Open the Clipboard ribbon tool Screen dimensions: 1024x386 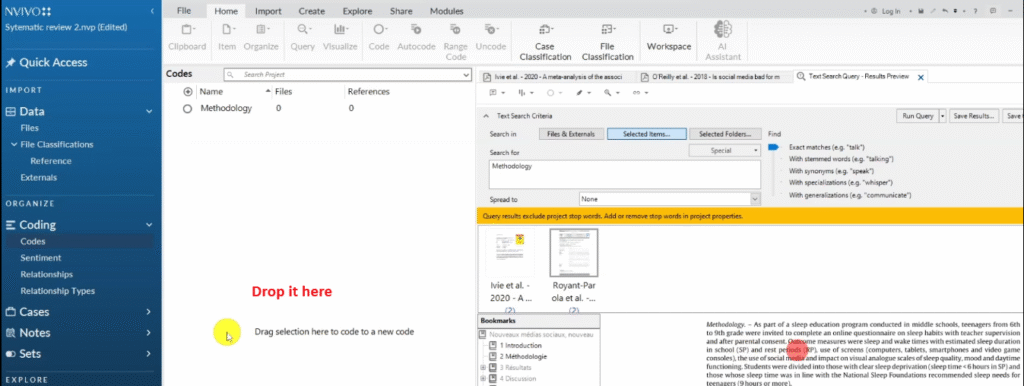click(x=187, y=37)
